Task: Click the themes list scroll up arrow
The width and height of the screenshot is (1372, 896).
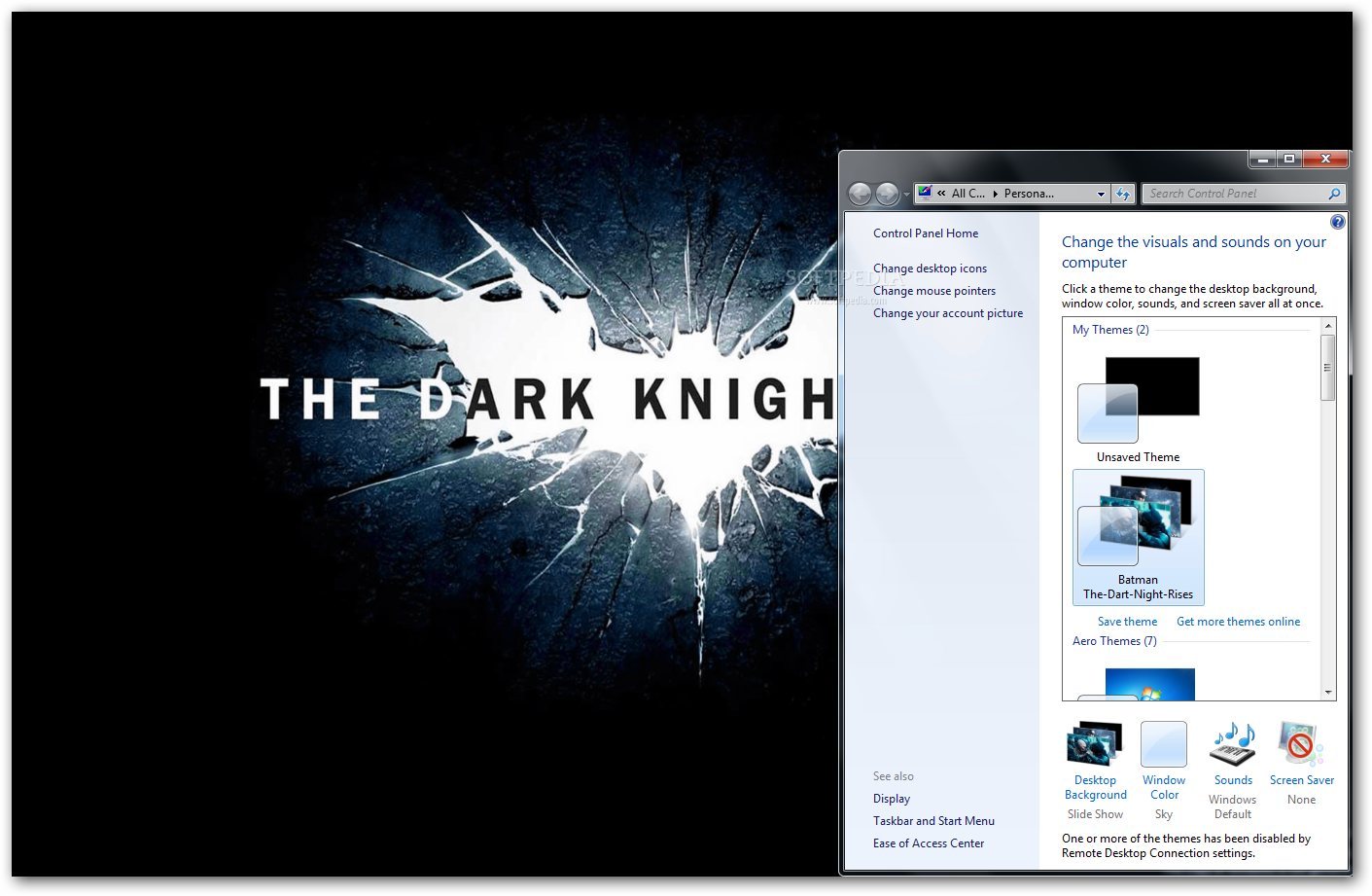Action: point(1328,326)
